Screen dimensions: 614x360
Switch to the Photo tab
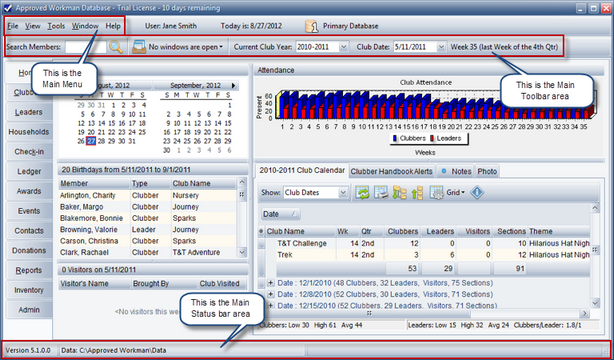pos(487,172)
